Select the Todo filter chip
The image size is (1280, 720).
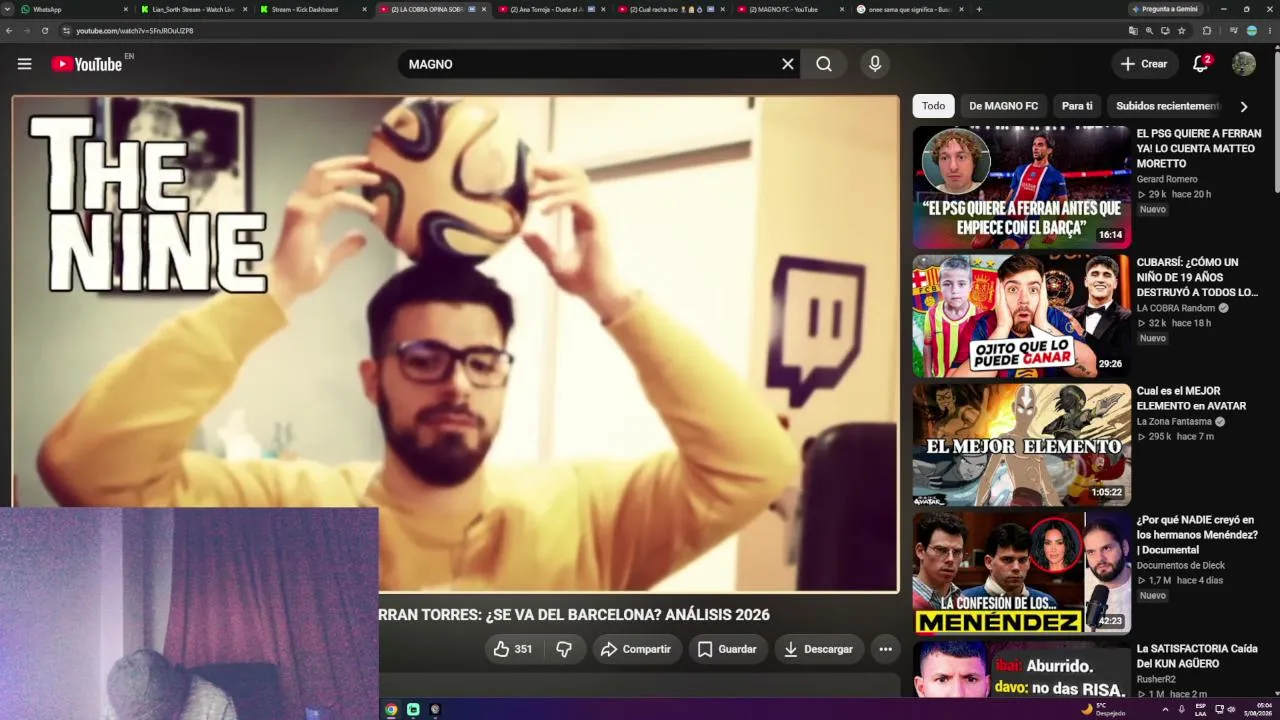coord(933,106)
